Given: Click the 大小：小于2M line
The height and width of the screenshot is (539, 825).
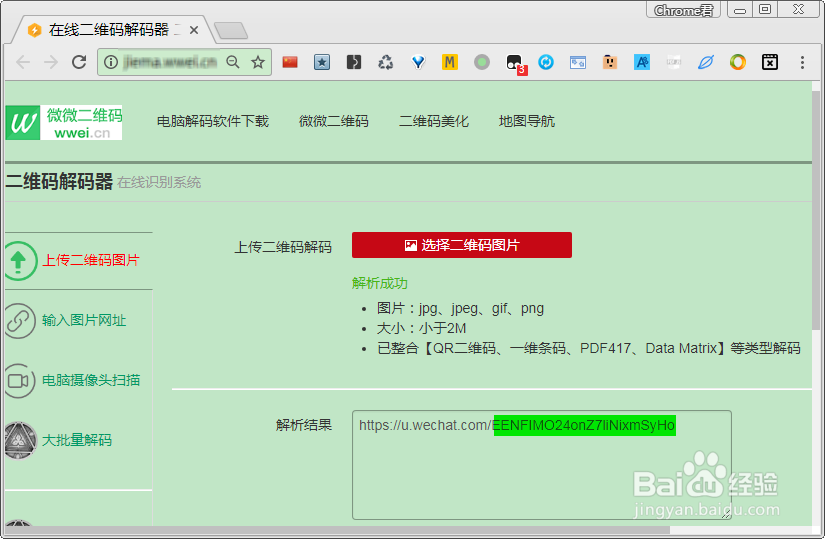Looking at the screenshot, I should (x=421, y=328).
